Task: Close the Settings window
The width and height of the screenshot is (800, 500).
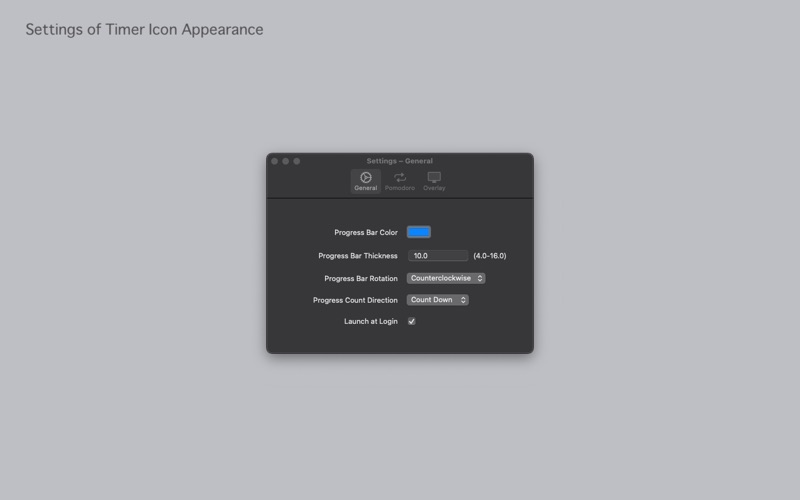Action: coord(274,161)
